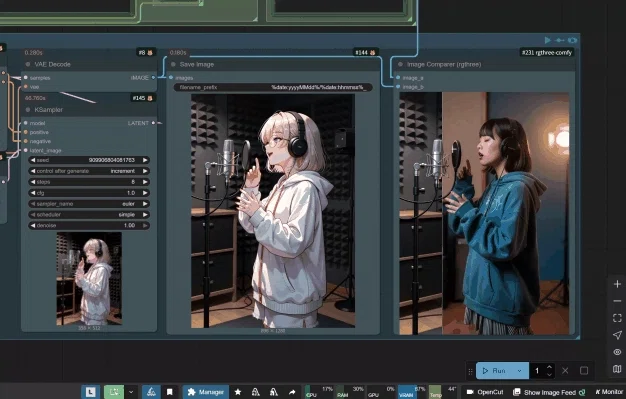The height and width of the screenshot is (399, 626).
Task: Zoom out the canvas with the minus icon
Action: [x=617, y=301]
